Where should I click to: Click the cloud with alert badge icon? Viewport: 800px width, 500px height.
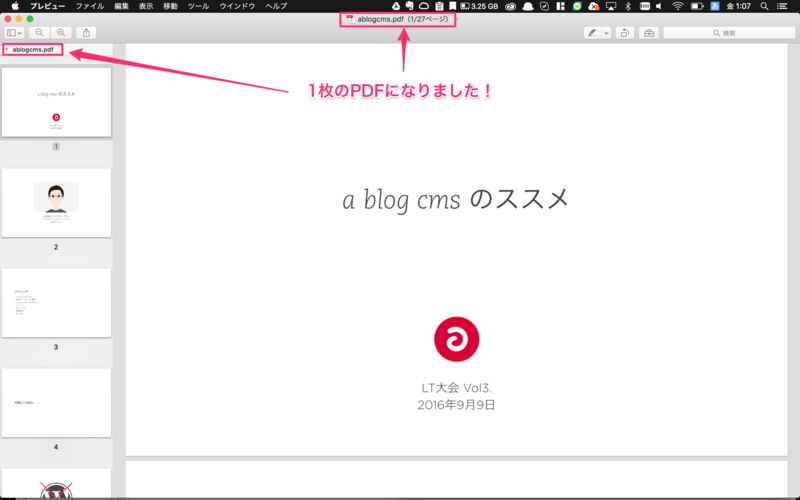593,6
